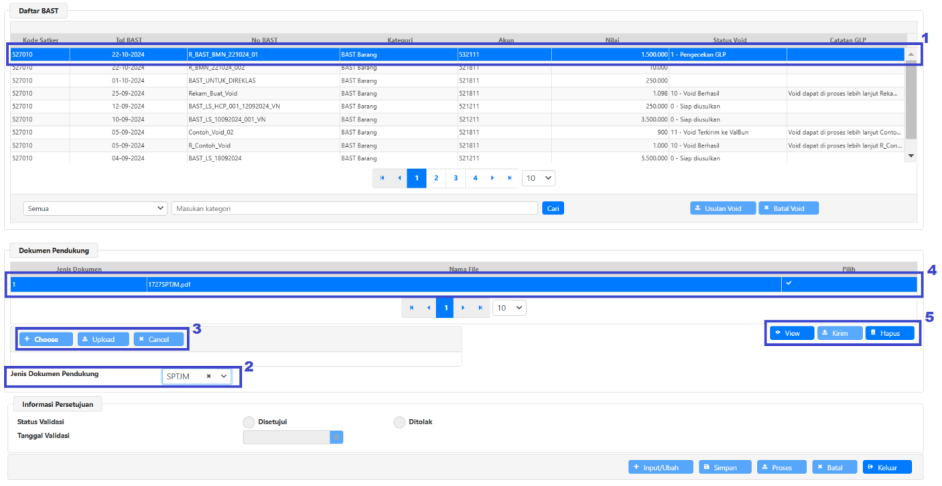Open page 2 of Daftar BAST

pyautogui.click(x=436, y=178)
